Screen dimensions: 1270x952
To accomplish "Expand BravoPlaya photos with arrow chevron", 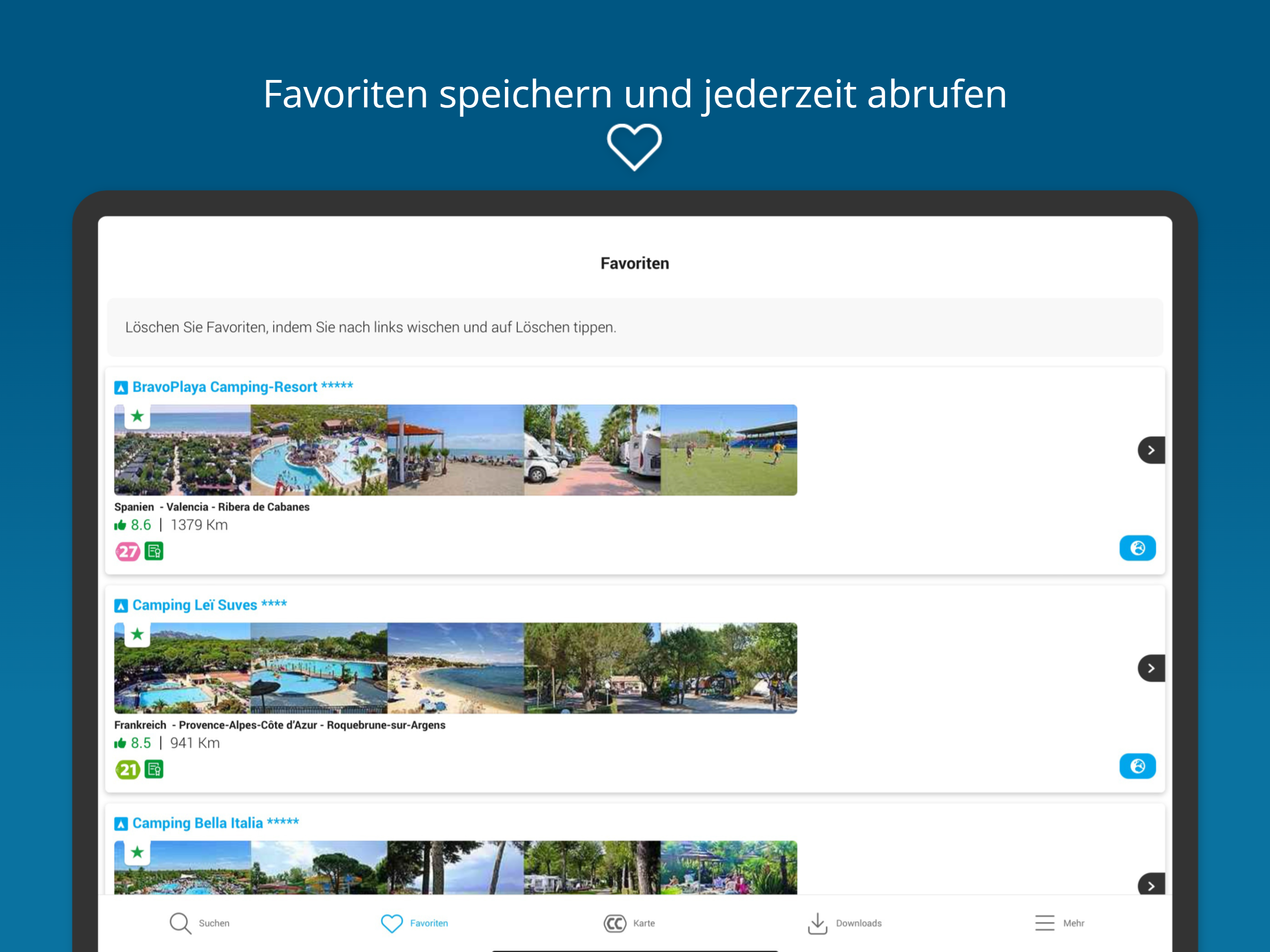I will tap(1151, 450).
